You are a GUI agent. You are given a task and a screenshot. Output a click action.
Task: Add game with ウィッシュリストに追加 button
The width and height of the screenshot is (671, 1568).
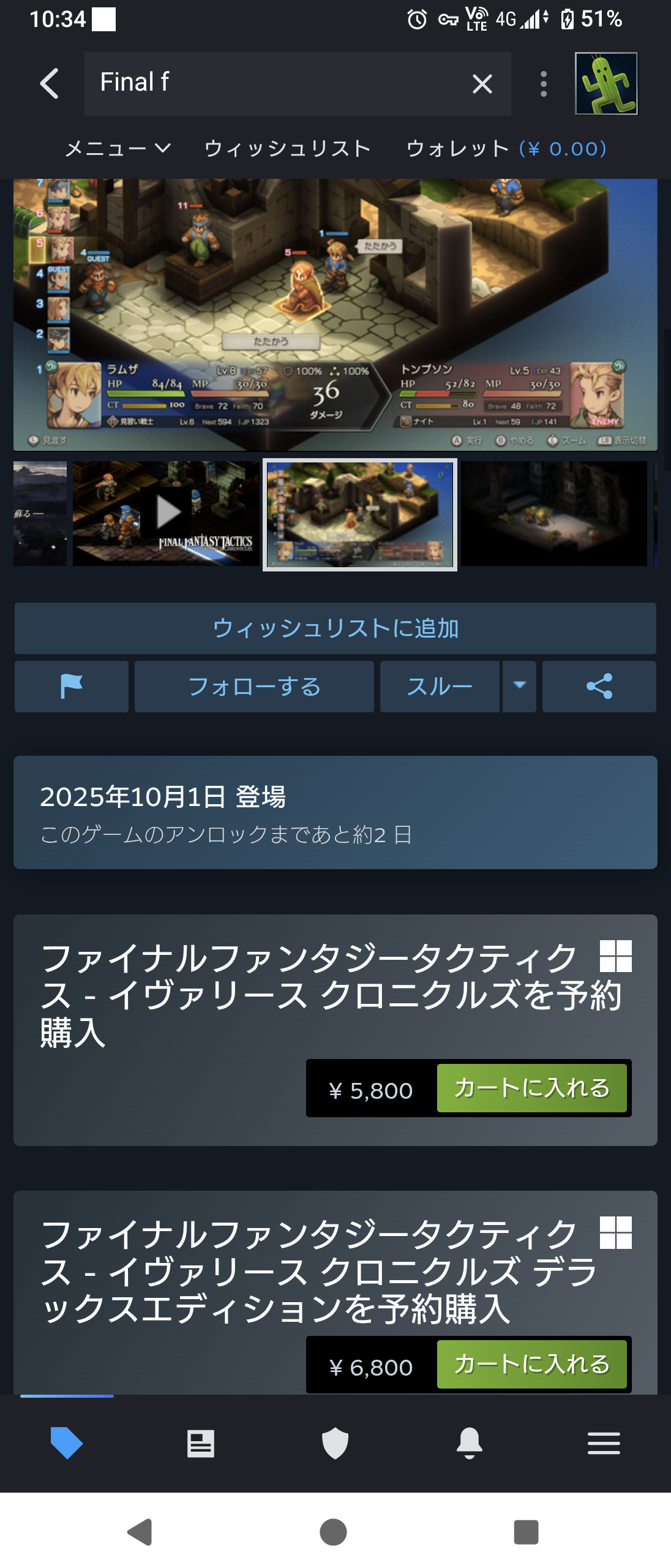coord(335,628)
